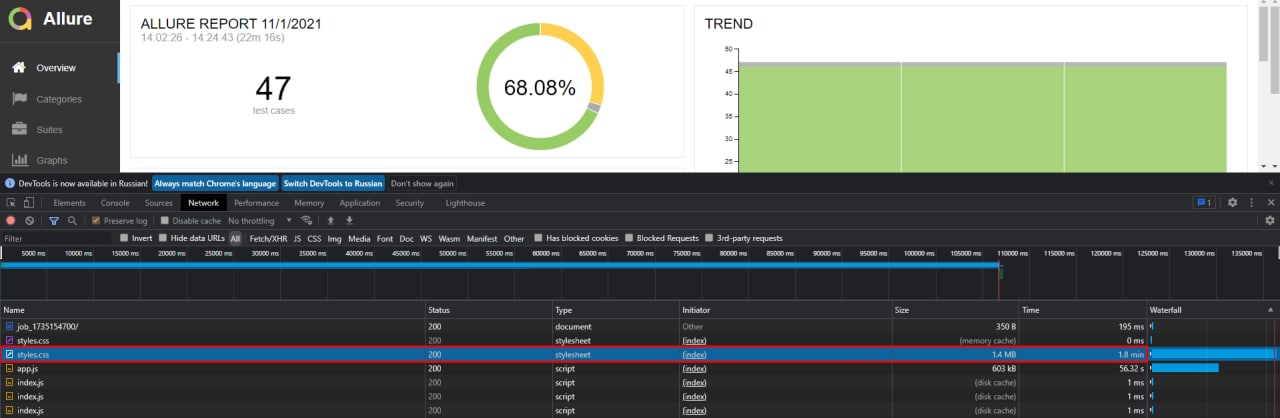Toggle device toolbar emulation icon

click(x=30, y=203)
